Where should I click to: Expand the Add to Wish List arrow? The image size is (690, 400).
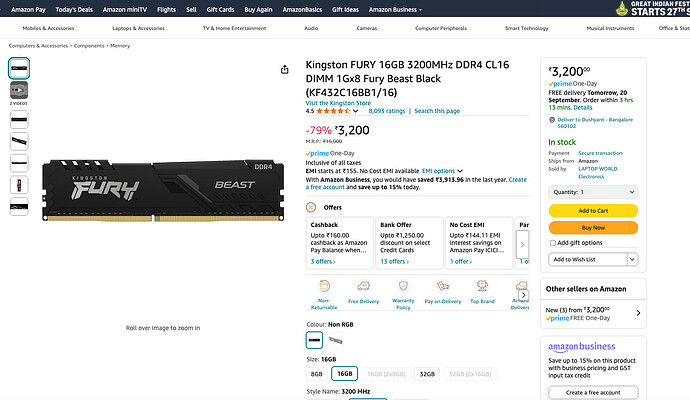[x=632, y=260]
